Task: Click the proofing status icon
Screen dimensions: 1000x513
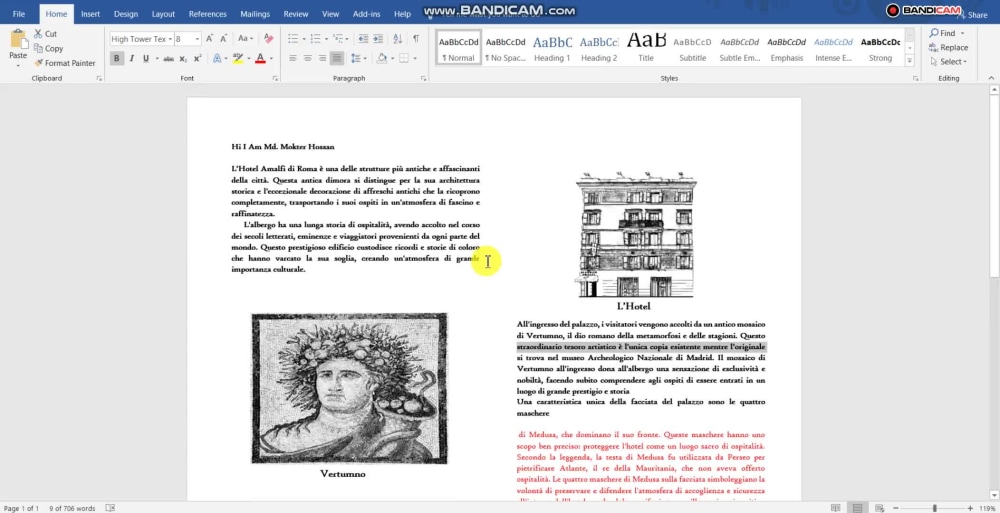Action: pyautogui.click(x=110, y=508)
